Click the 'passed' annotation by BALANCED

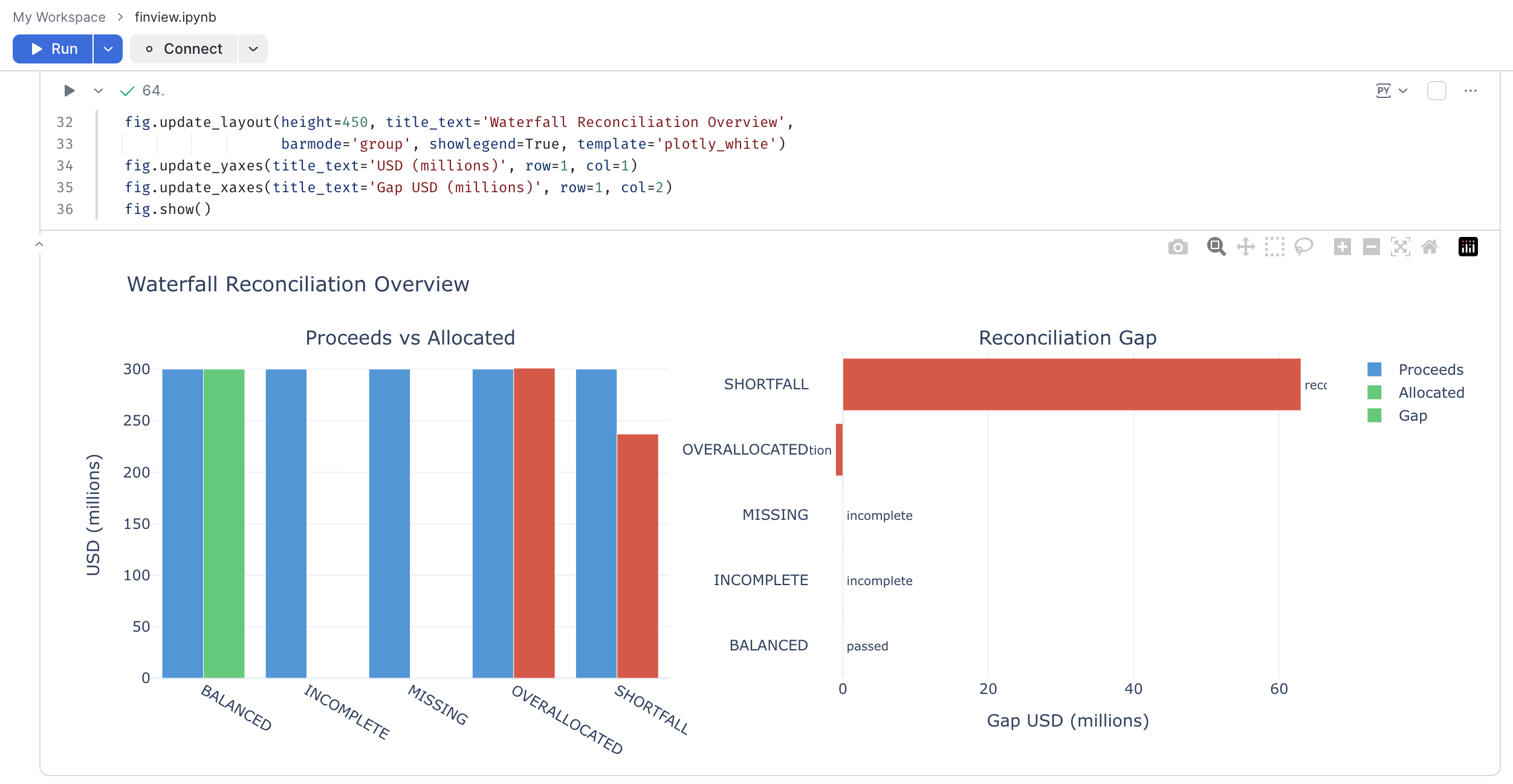pos(867,646)
